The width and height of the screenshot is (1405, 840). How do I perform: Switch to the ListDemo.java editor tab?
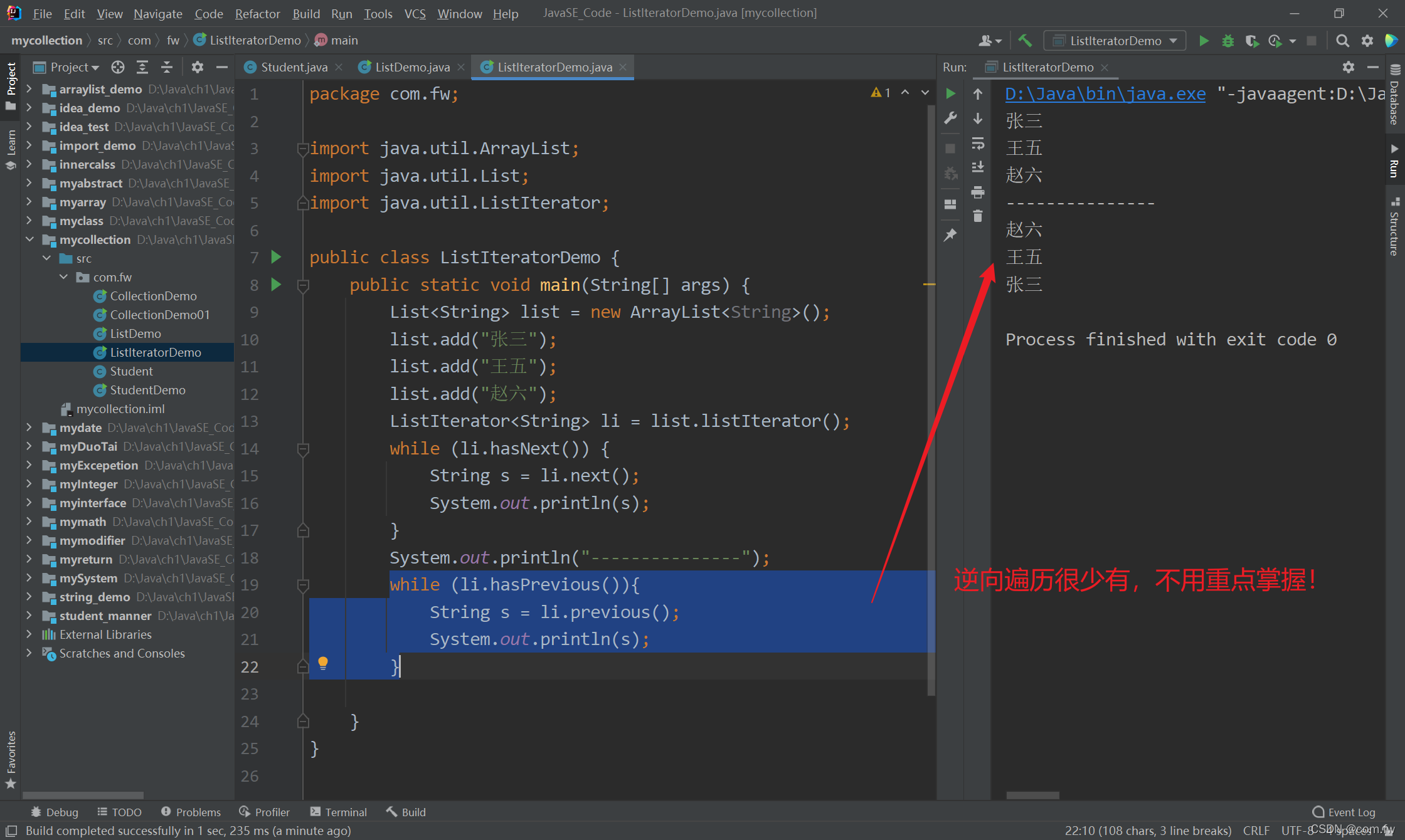coord(411,67)
